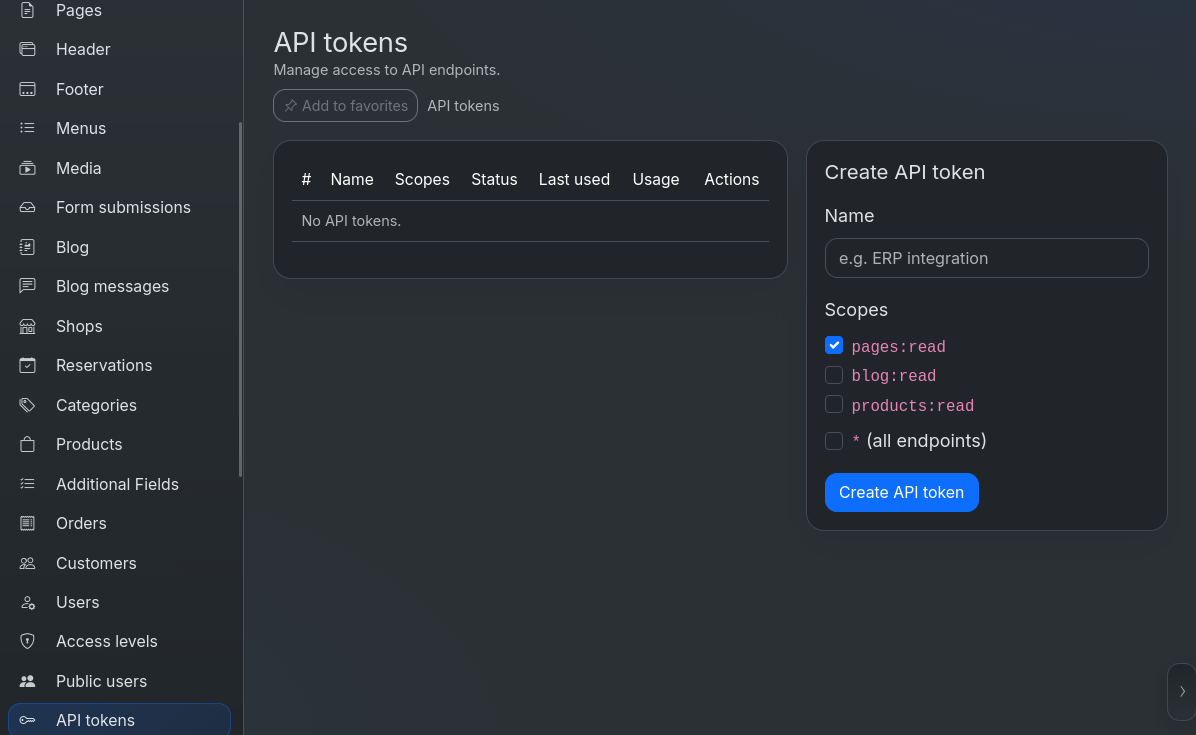Click the Pages sidebar icon

(x=27, y=10)
